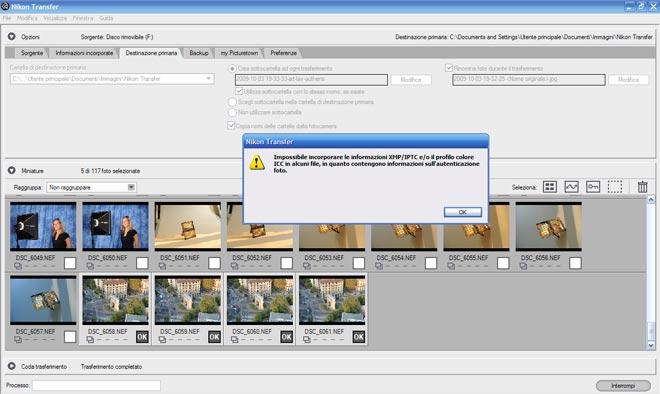Viewport: 660px width, 394px height.
Task: Toggle the Rinomina foto durante il trasferimento checkbox
Action: tap(449, 68)
